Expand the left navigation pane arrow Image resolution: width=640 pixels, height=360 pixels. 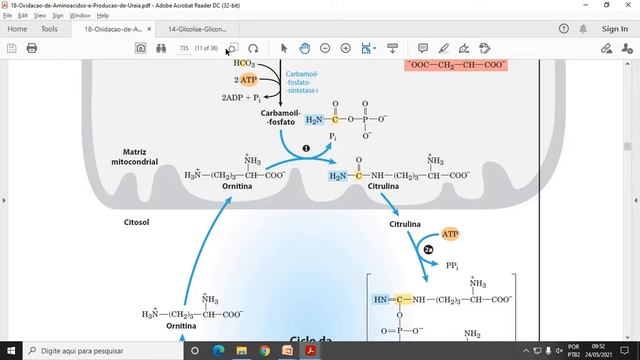(4, 200)
